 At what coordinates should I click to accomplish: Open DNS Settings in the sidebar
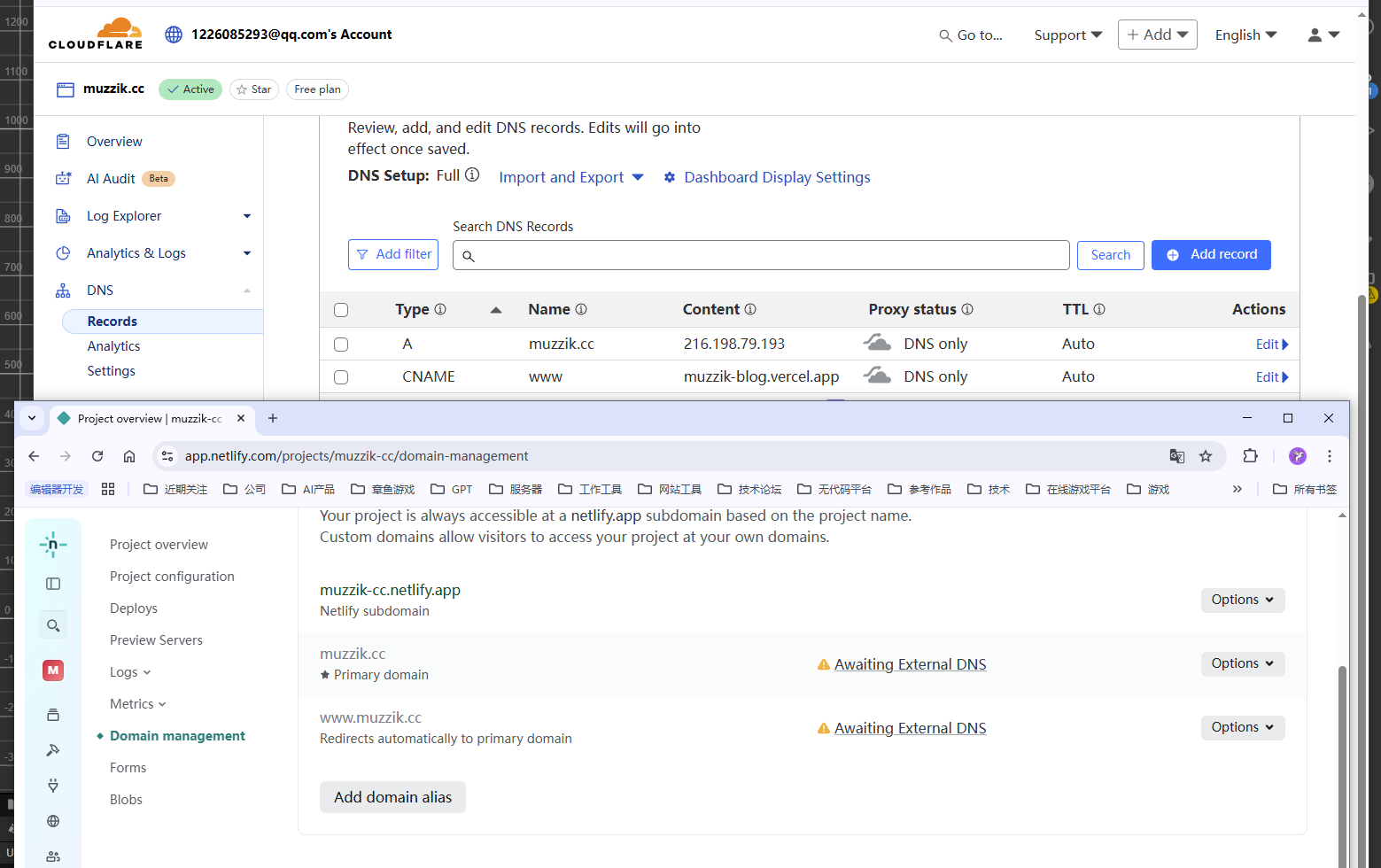coord(111,371)
